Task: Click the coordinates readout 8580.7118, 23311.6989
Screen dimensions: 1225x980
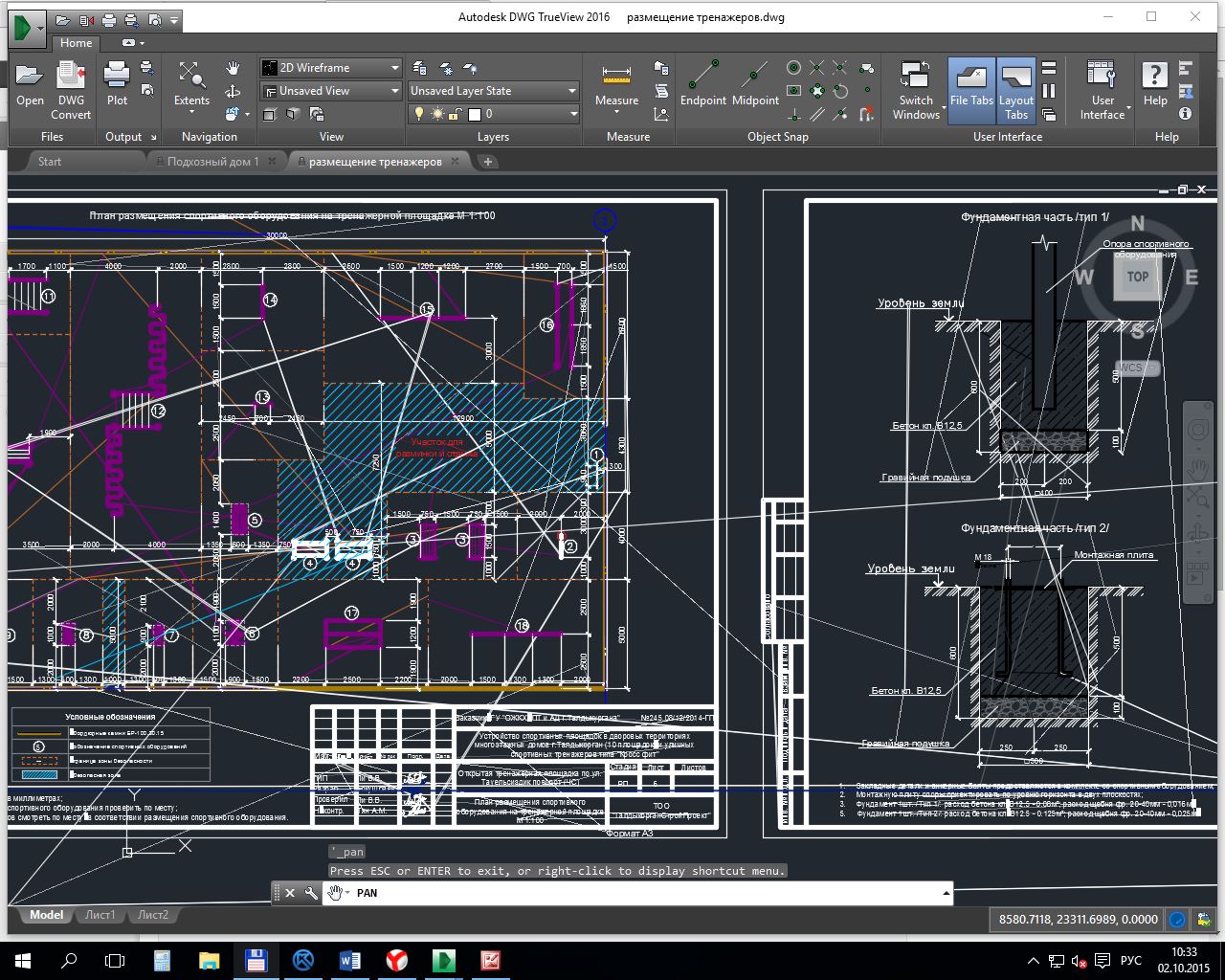Action: (1079, 920)
